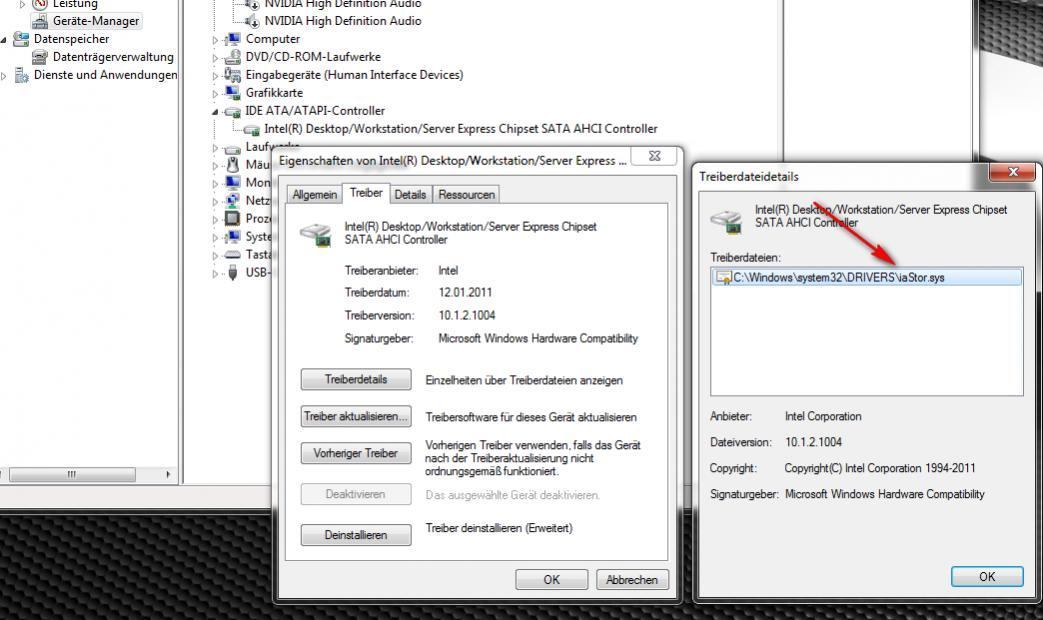The height and width of the screenshot is (620, 1043).
Task: Cancel properties dialog with Abbrechen
Action: click(x=632, y=579)
